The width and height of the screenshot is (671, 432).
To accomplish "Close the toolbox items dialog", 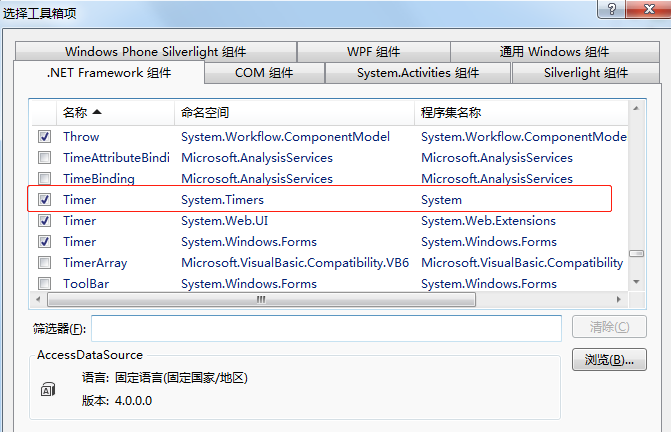I will [649, 9].
